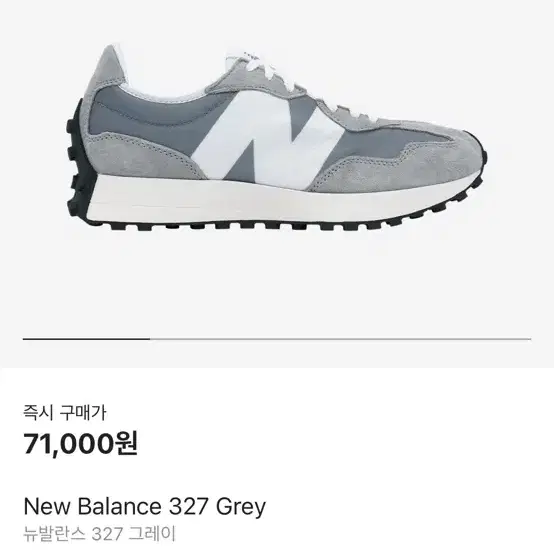This screenshot has width=554, height=554.
Task: Click the empty grey area beneath sneaker
Action: click(x=277, y=283)
